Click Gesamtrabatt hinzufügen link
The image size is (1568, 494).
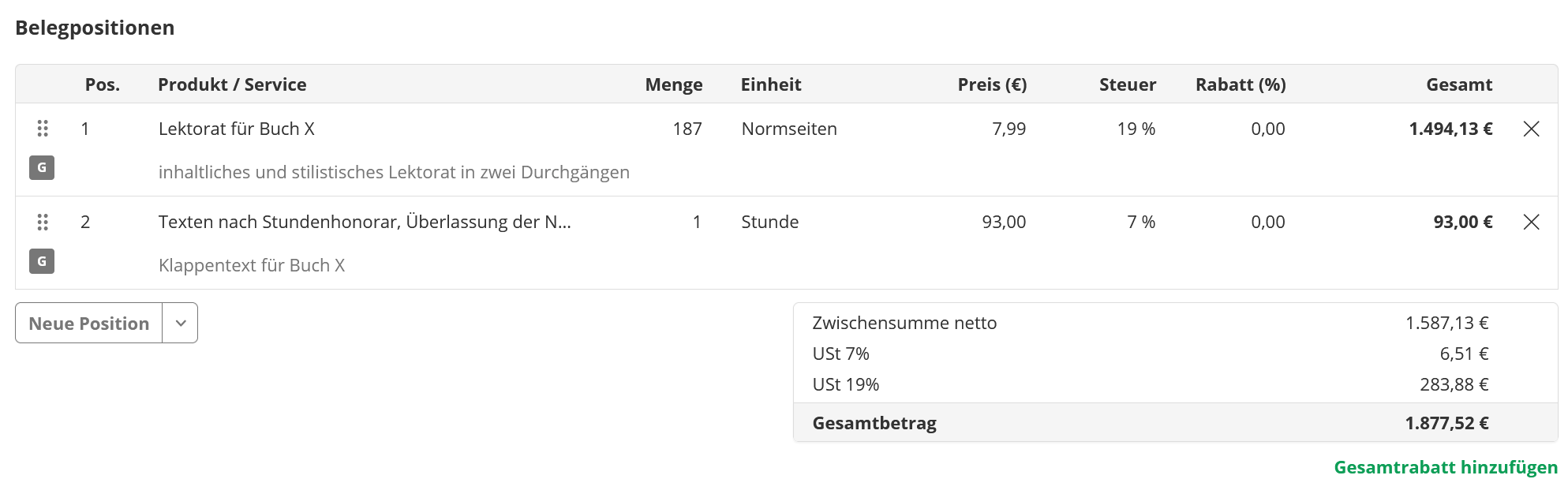tap(1445, 467)
